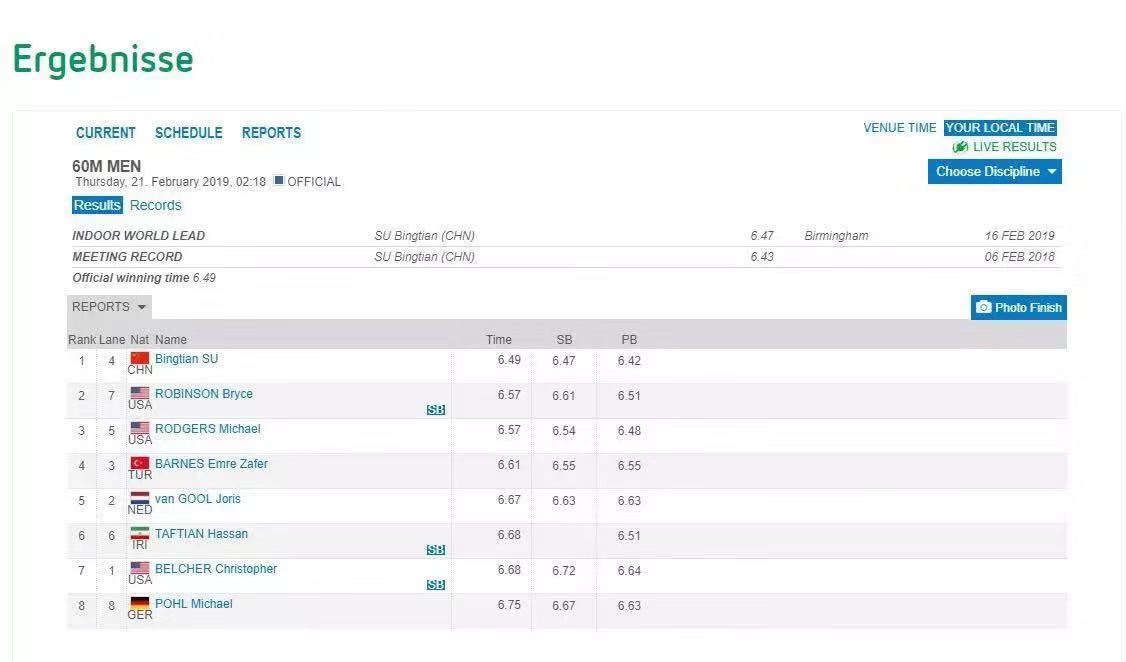This screenshot has width=1126, height=662.
Task: Click the OFFICIAL status indicator square
Action: click(x=279, y=180)
